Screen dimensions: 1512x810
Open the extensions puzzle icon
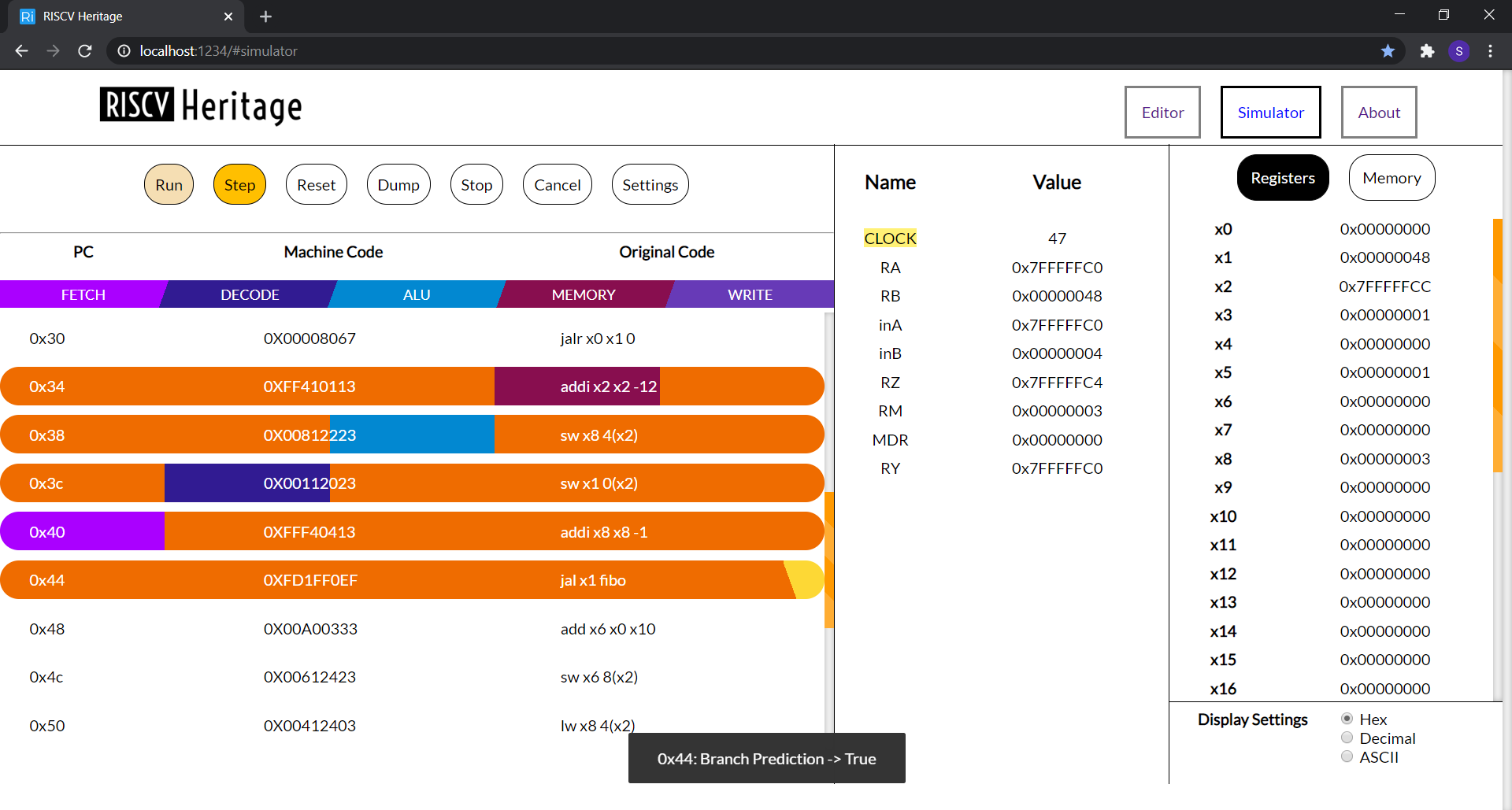(x=1427, y=51)
